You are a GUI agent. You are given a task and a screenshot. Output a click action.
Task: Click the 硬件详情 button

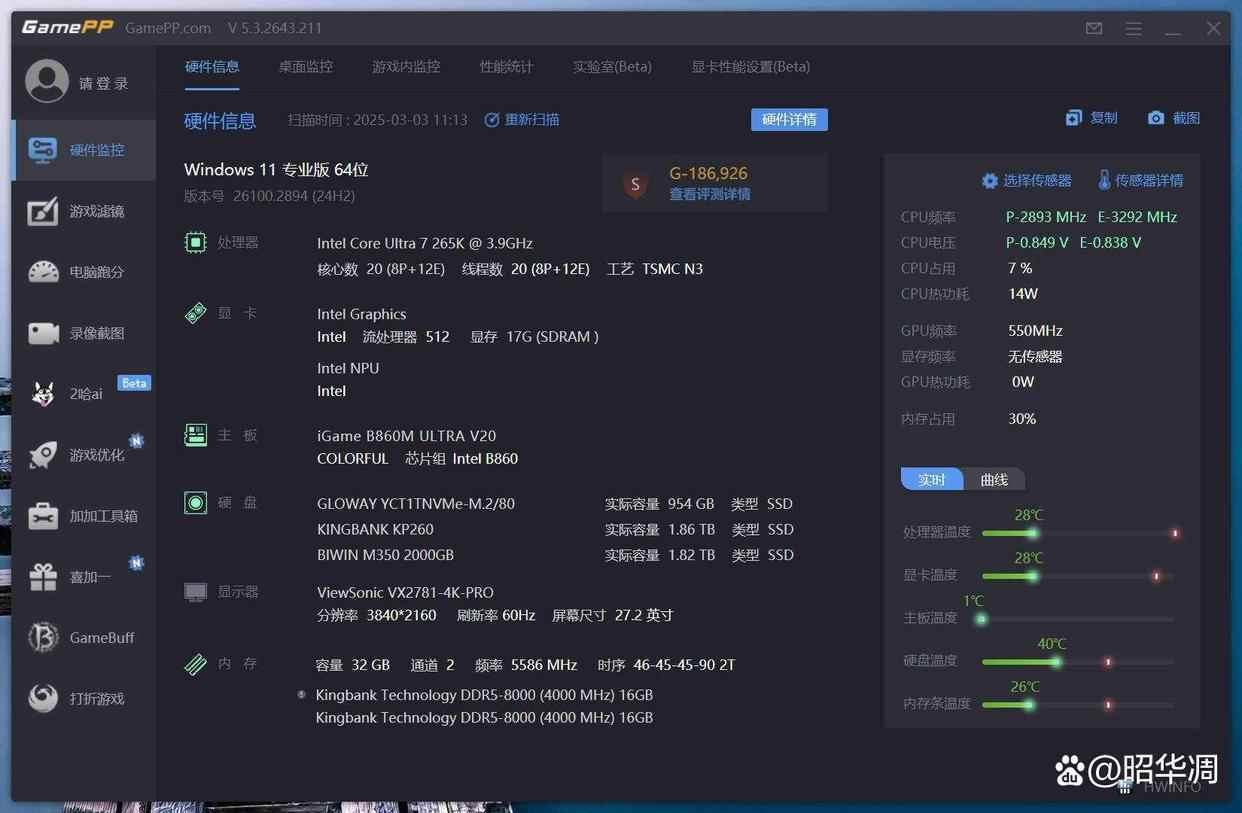(789, 120)
